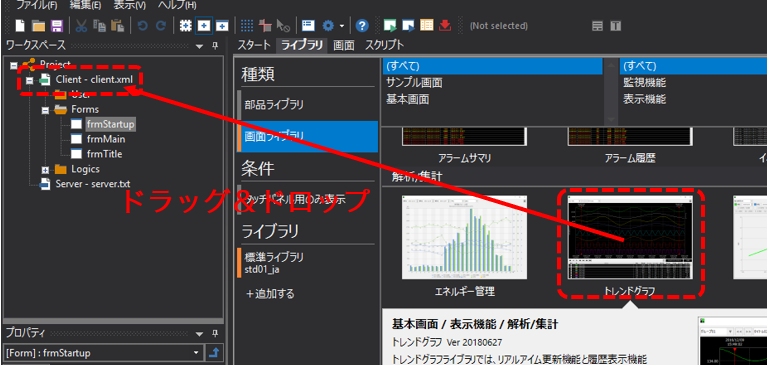Open the 編集(E) menu
767x365 pixels.
(85, 6)
